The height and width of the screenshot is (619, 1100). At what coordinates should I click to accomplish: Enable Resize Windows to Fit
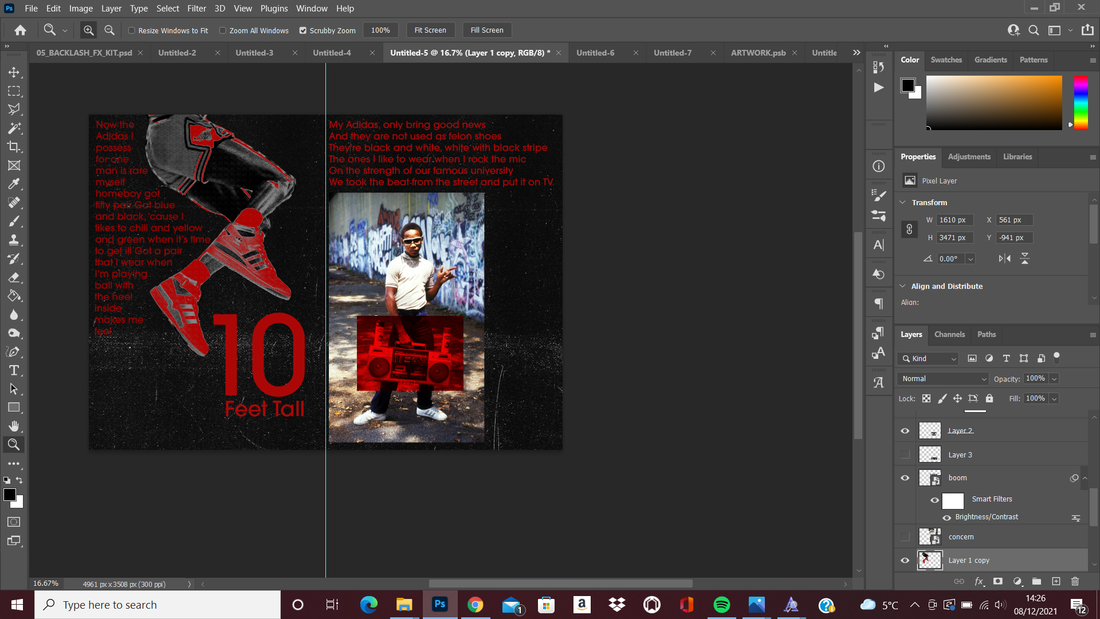point(131,30)
